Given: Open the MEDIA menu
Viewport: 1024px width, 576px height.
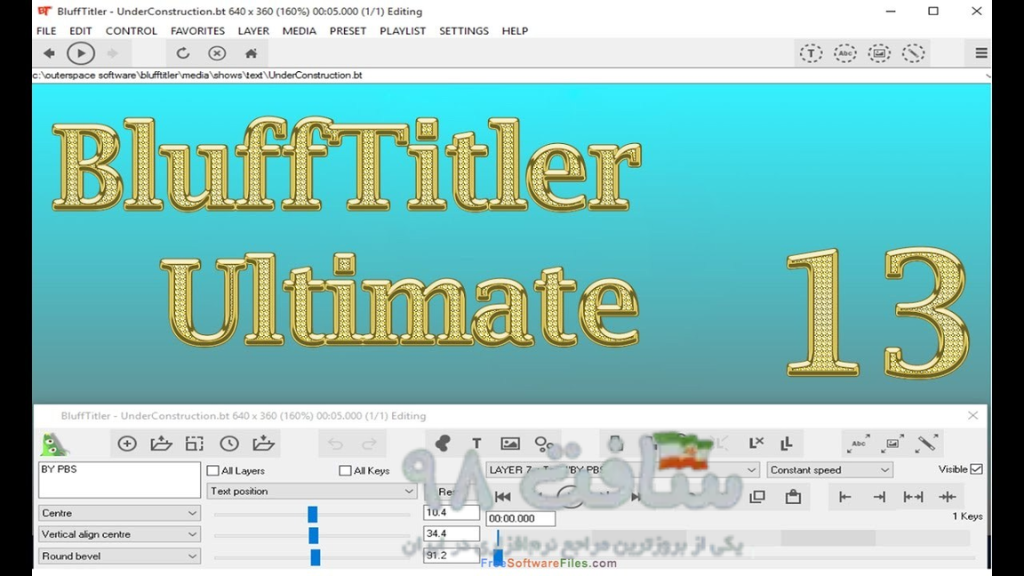Looking at the screenshot, I should coord(299,31).
